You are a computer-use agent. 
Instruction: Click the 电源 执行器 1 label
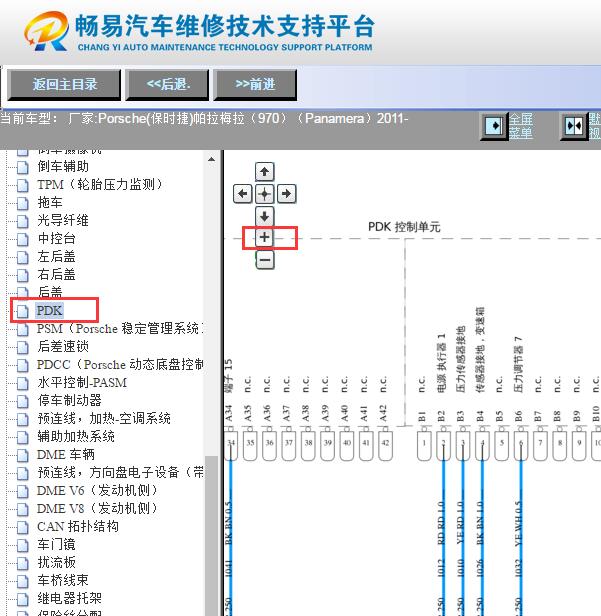click(441, 363)
